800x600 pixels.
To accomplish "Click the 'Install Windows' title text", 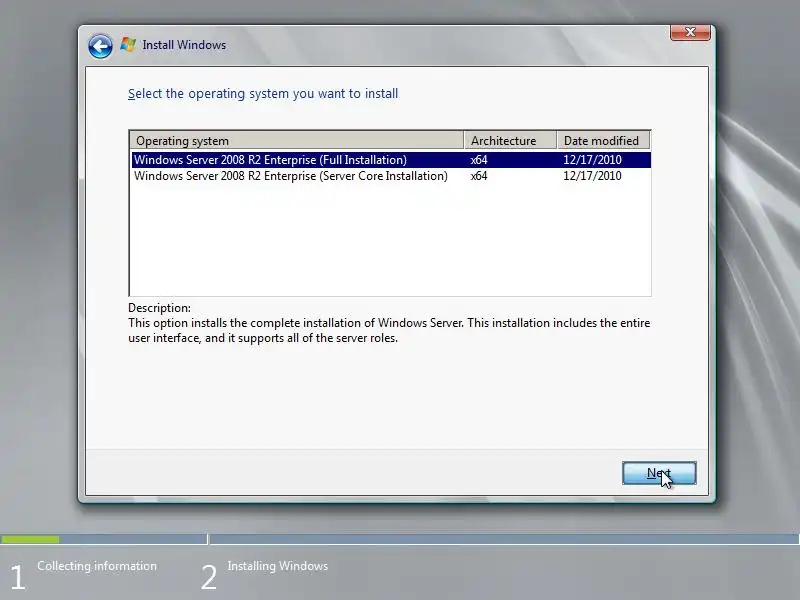I will [x=184, y=45].
